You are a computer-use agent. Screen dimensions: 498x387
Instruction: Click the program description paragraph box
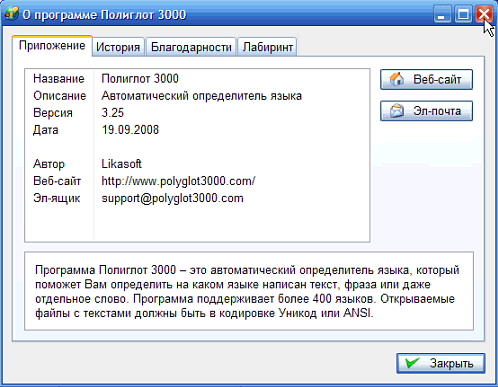click(249, 291)
